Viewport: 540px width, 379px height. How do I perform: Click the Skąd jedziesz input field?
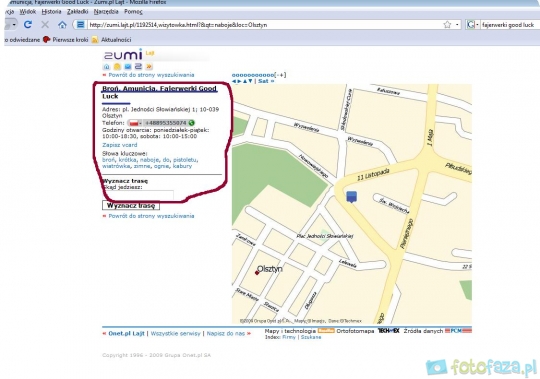(138, 195)
